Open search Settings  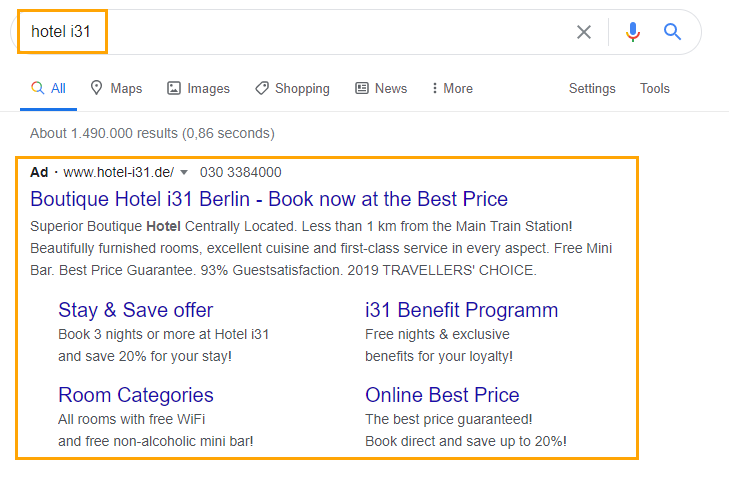point(592,88)
